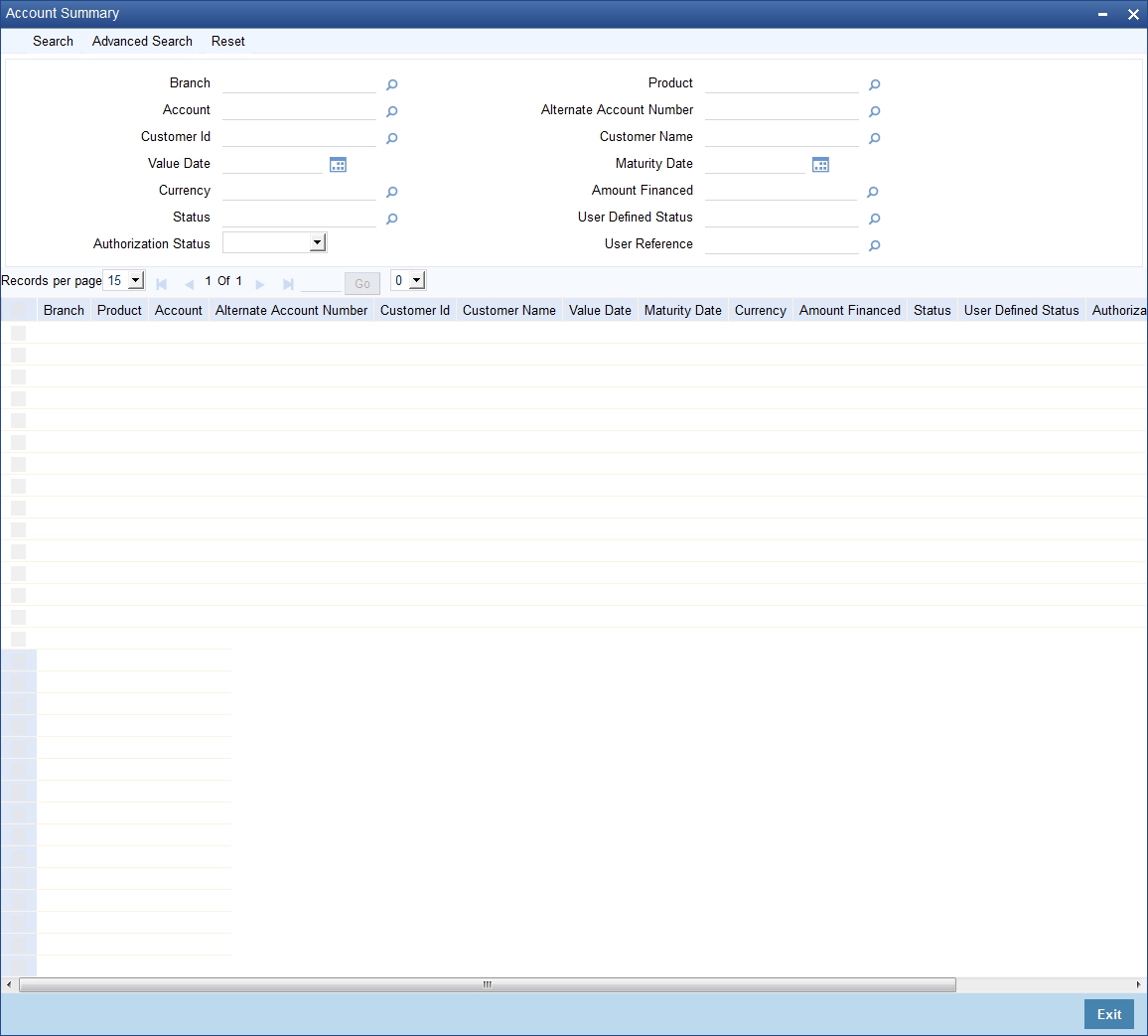Go to the first page of records
The width and height of the screenshot is (1148, 1036).
(x=162, y=284)
